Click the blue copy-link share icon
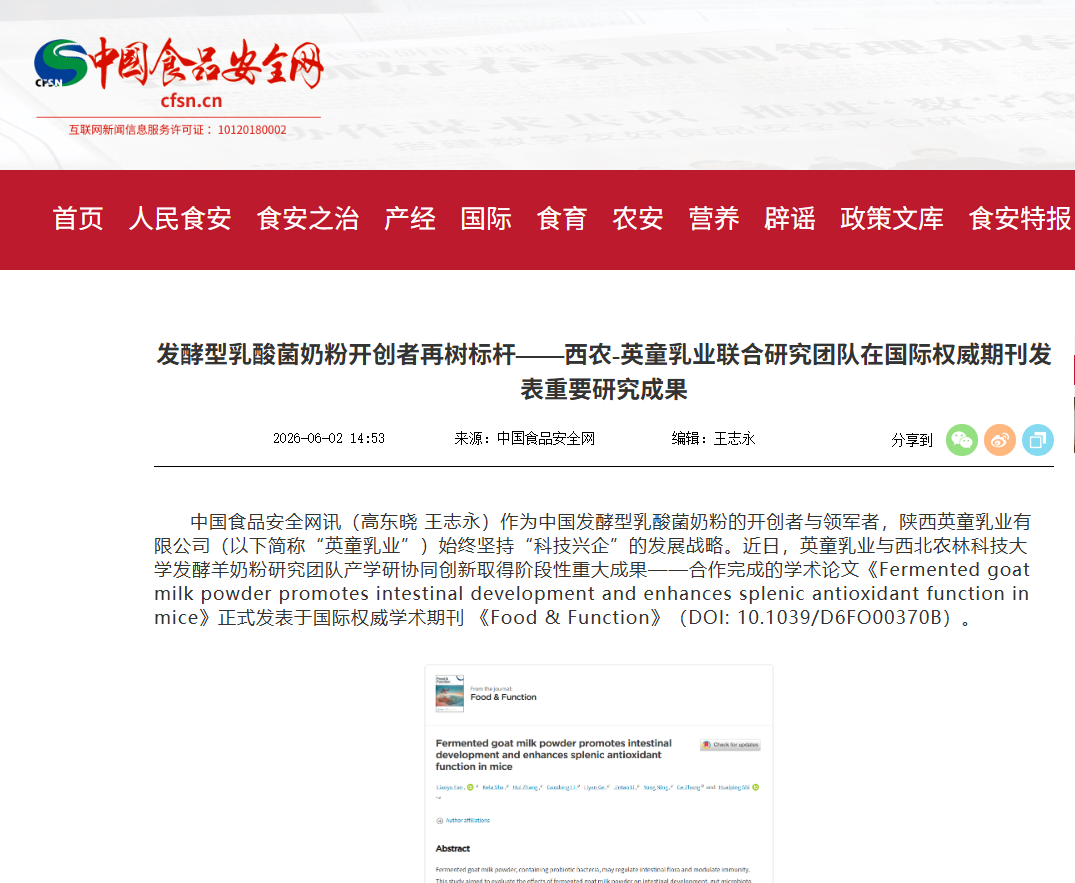Screen dimensions: 1075x883 1038,439
